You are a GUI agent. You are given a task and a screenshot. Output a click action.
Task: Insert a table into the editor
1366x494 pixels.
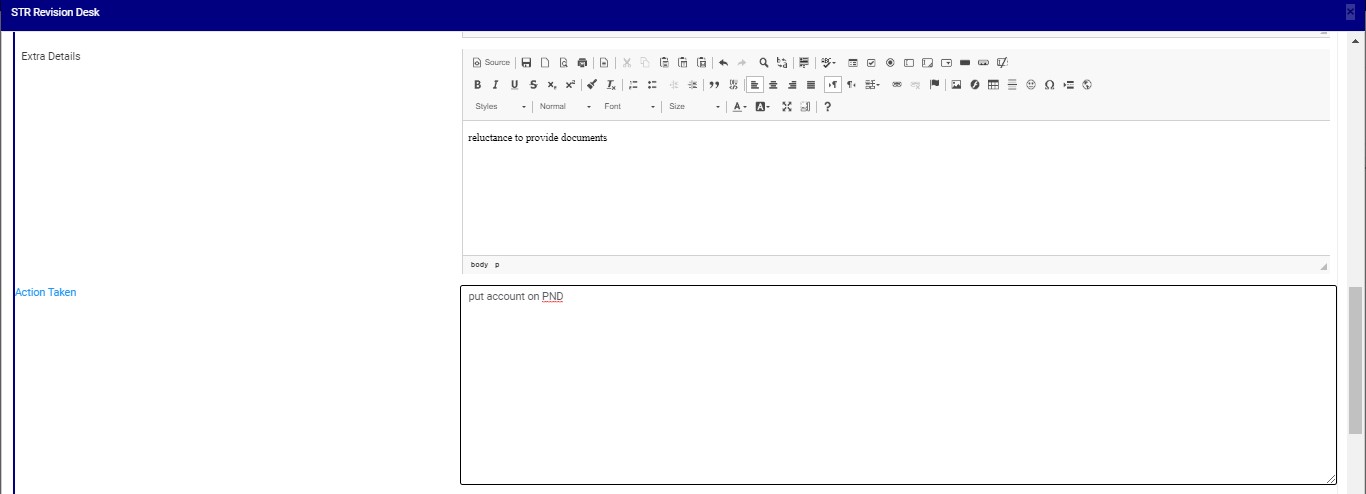click(993, 85)
